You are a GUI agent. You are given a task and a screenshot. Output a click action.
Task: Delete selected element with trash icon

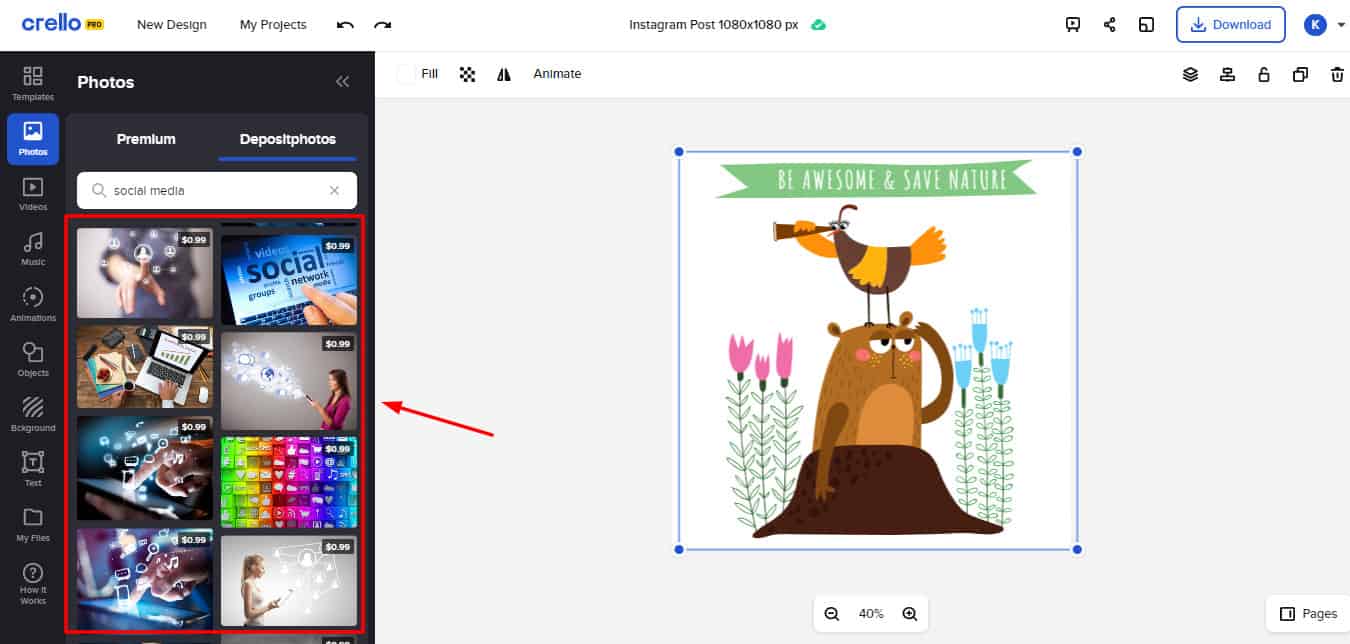pyautogui.click(x=1337, y=74)
